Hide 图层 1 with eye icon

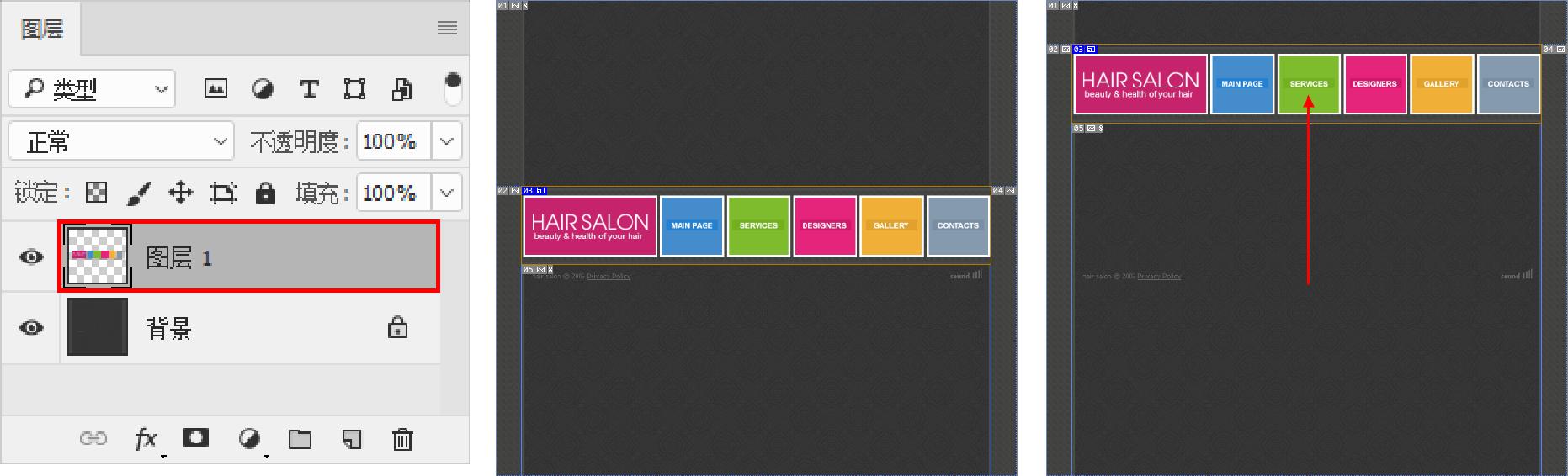31,257
